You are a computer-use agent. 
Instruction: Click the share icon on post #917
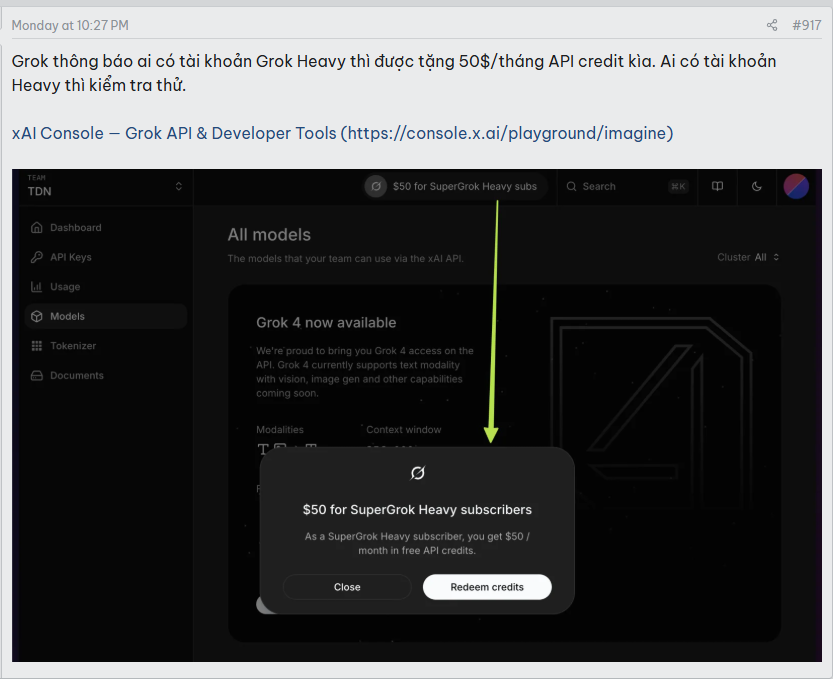pos(772,25)
